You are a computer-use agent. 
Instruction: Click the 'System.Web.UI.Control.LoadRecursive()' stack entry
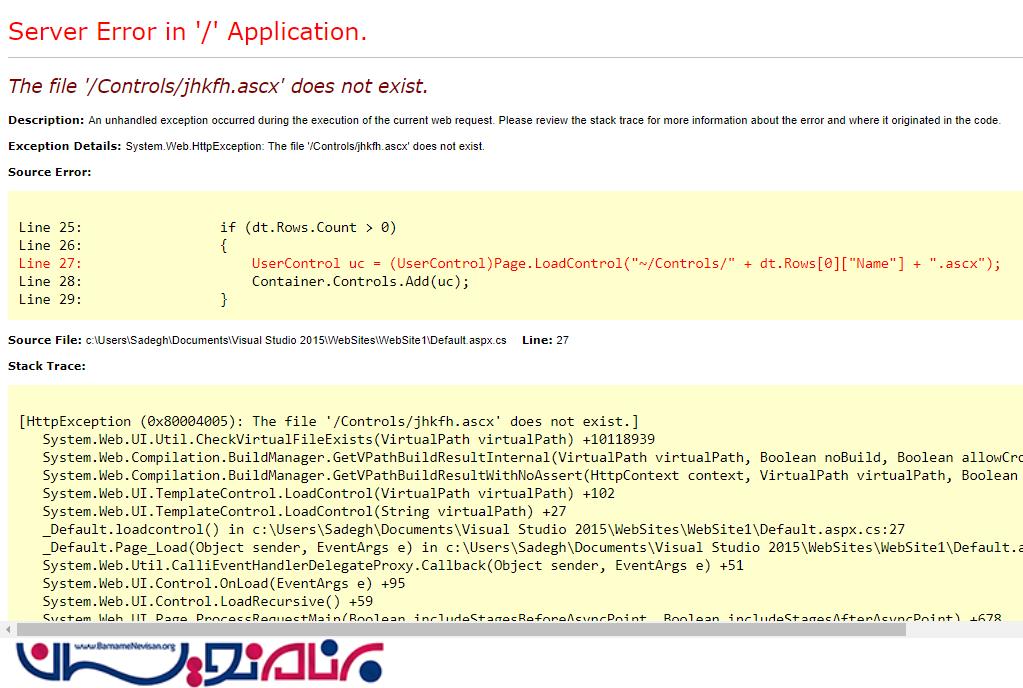click(x=207, y=601)
